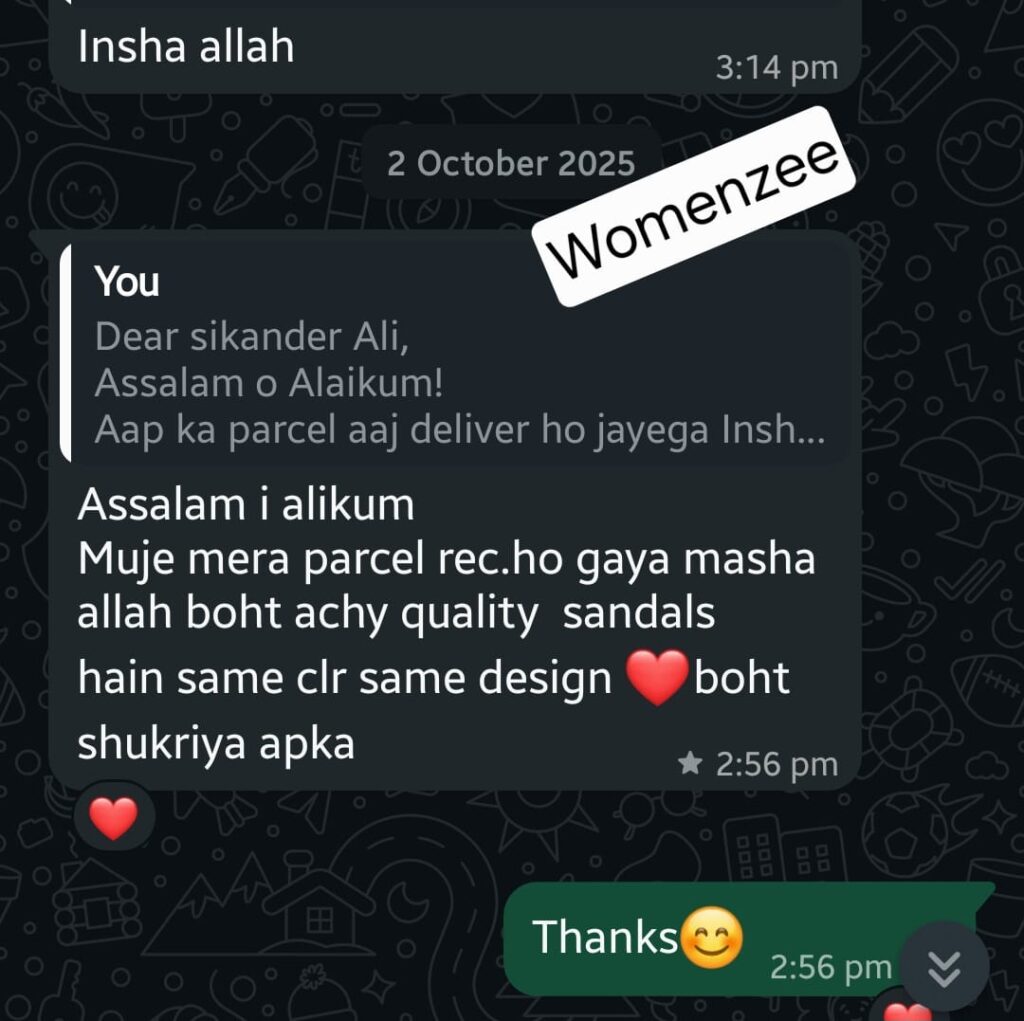The image size is (1024, 1021).
Task: Open the red heart reaction under the message
Action: click(114, 817)
